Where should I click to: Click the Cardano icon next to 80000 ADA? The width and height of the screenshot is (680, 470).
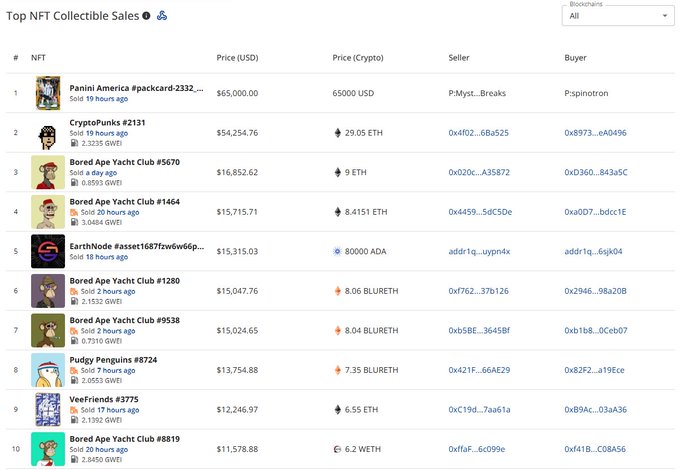pyautogui.click(x=337, y=251)
